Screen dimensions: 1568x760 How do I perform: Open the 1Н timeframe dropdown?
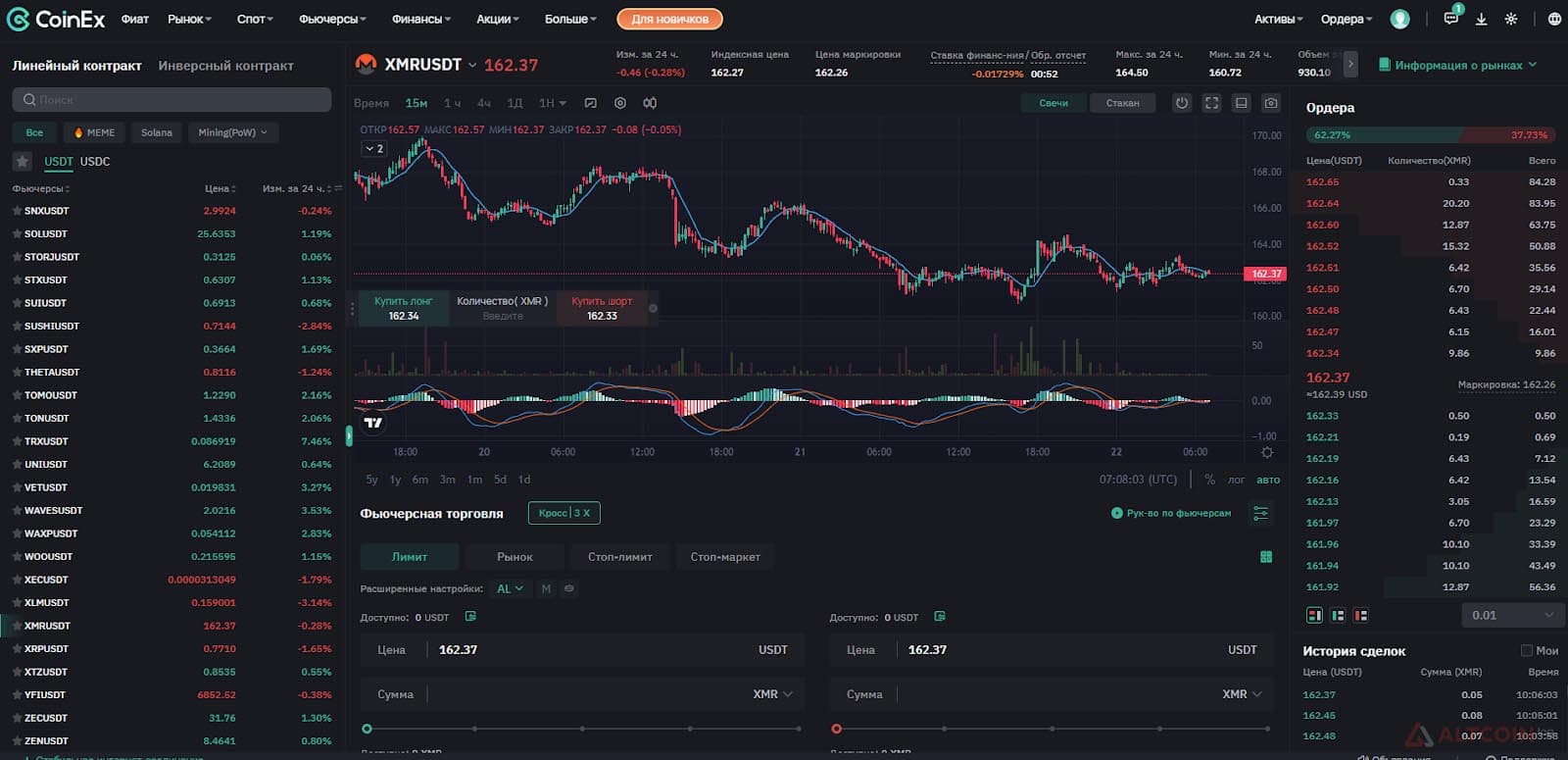(551, 103)
